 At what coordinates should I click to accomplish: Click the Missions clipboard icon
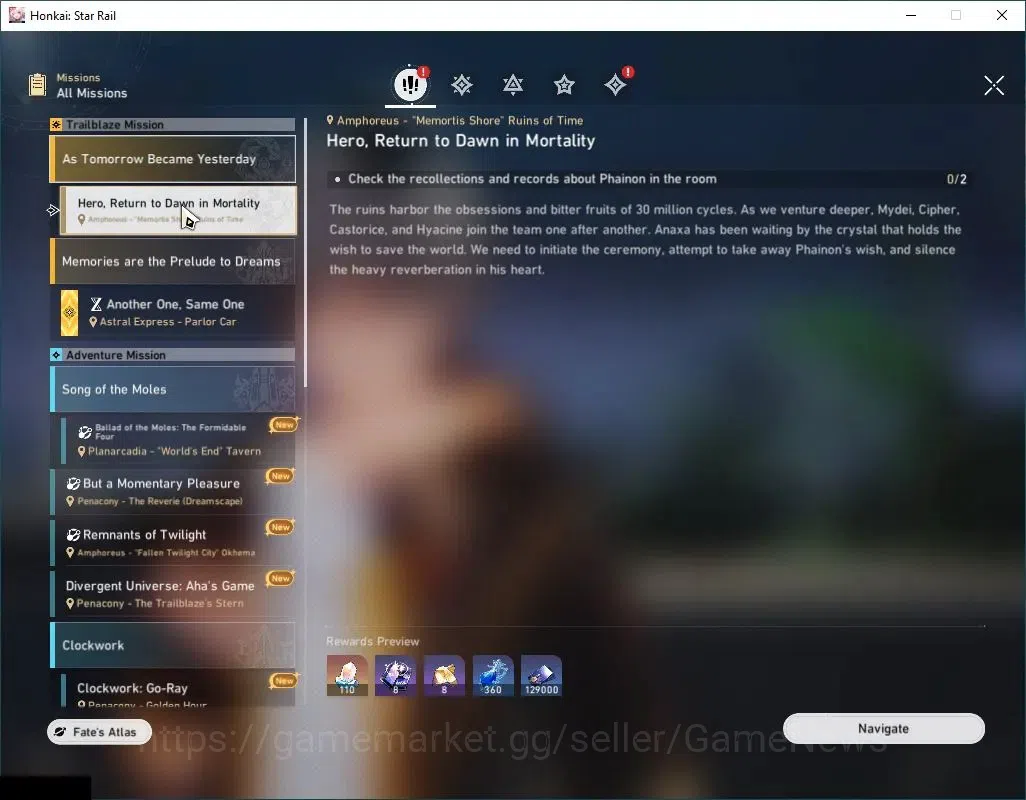(x=37, y=85)
